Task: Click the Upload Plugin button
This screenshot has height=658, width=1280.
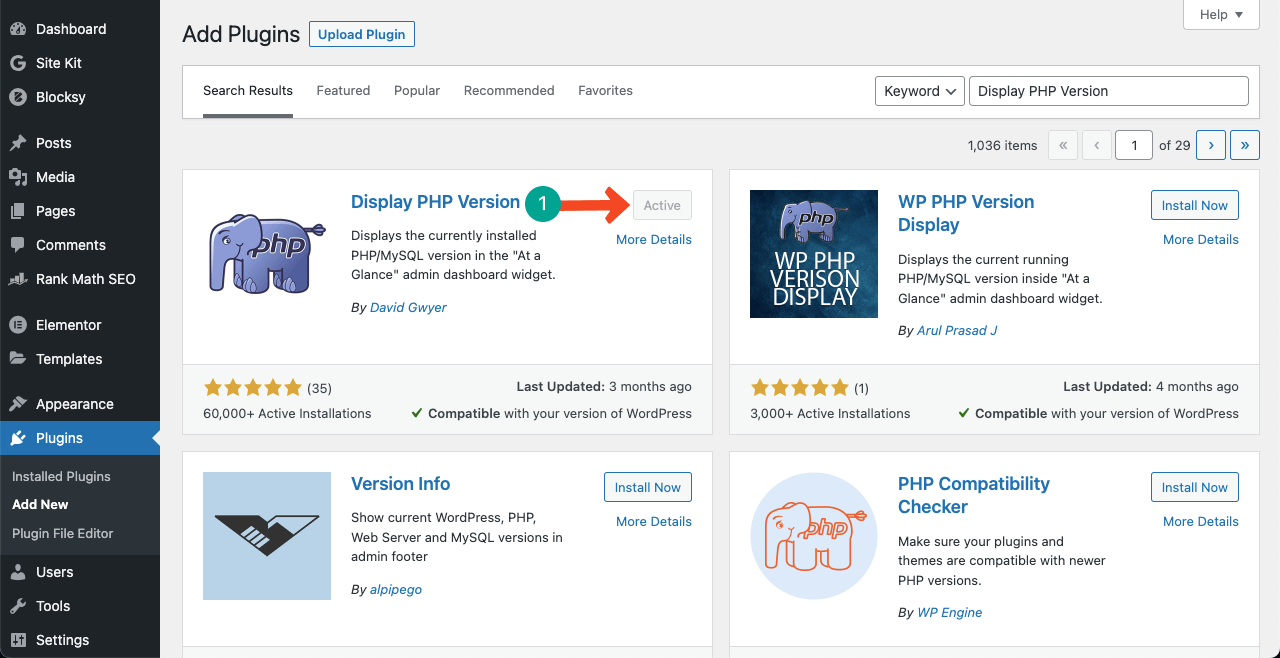Action: click(361, 34)
